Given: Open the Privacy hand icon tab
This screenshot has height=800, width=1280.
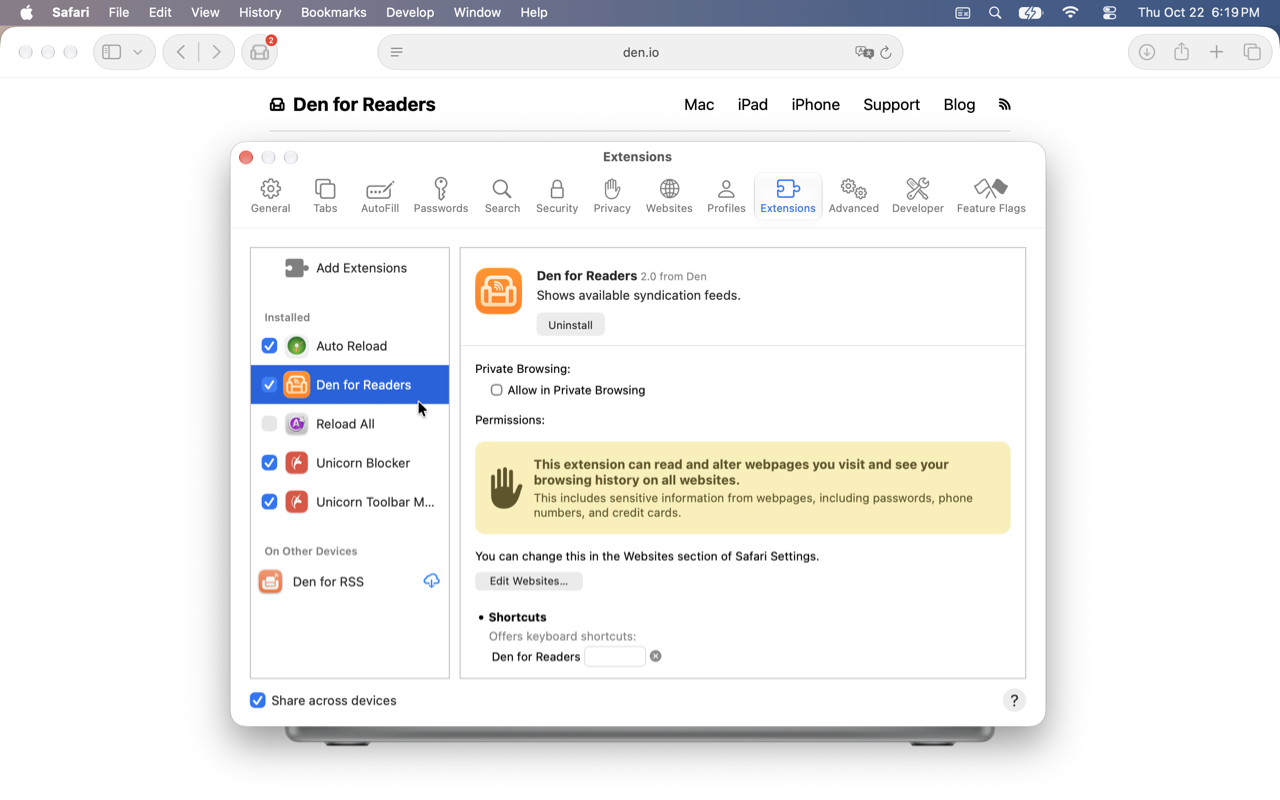Looking at the screenshot, I should click(x=612, y=196).
